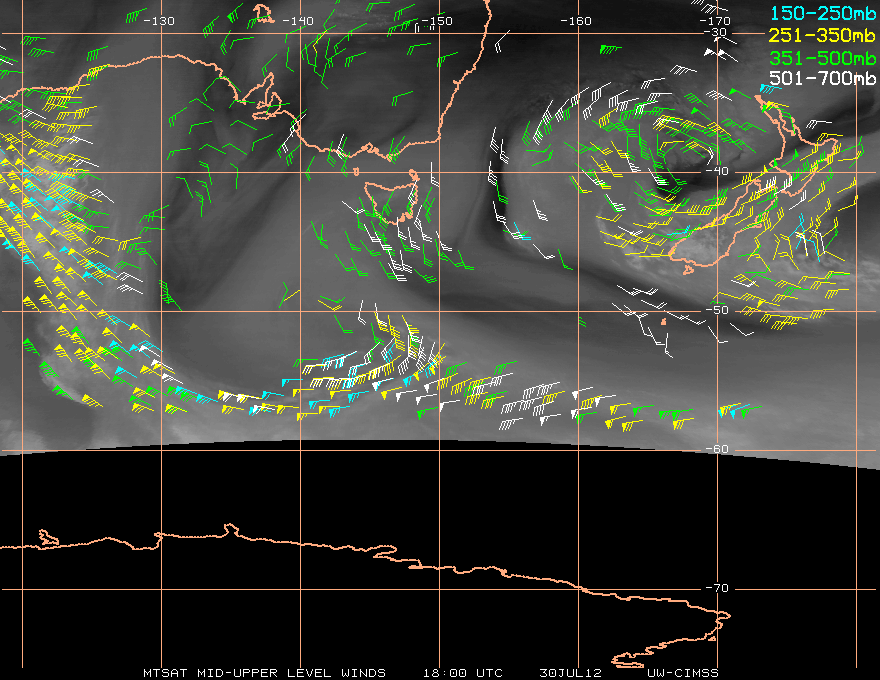The image size is (880, 680).
Task: Click the -30 latitude label
Action: point(715,32)
